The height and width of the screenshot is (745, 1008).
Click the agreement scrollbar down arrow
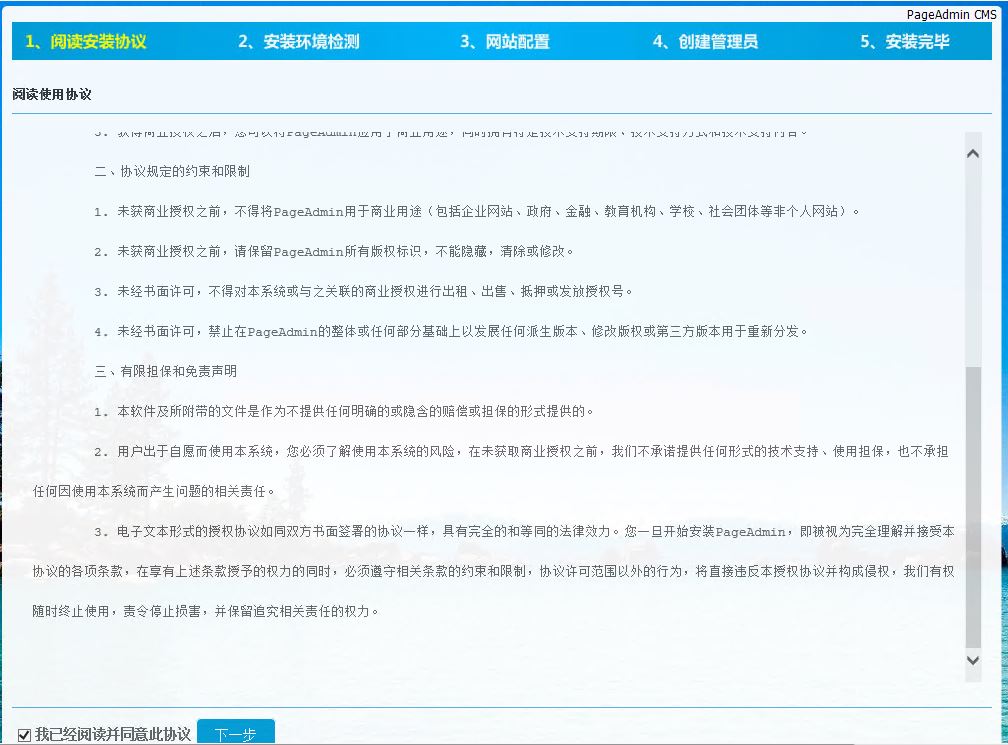(x=973, y=660)
